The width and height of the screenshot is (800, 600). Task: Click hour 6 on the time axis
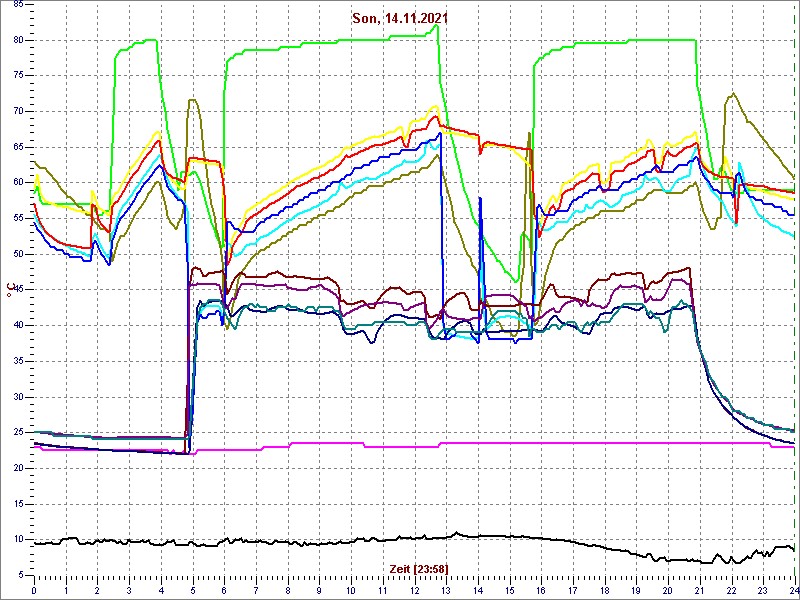point(224,588)
